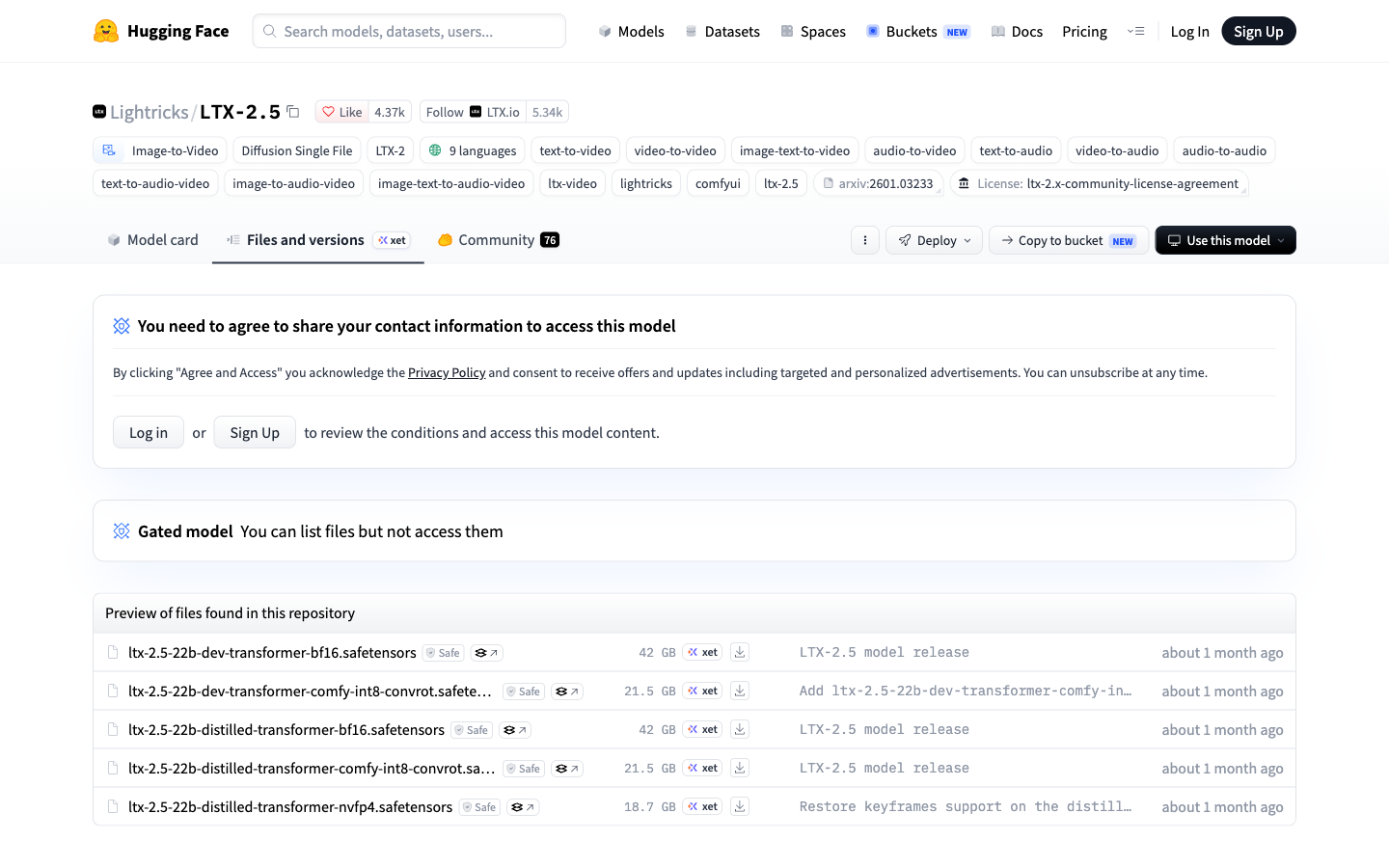Download ltx-2.5-22b-distilled-transformer-bf16.safetensors file
Viewport: 1389px width, 868px height.
(740, 729)
